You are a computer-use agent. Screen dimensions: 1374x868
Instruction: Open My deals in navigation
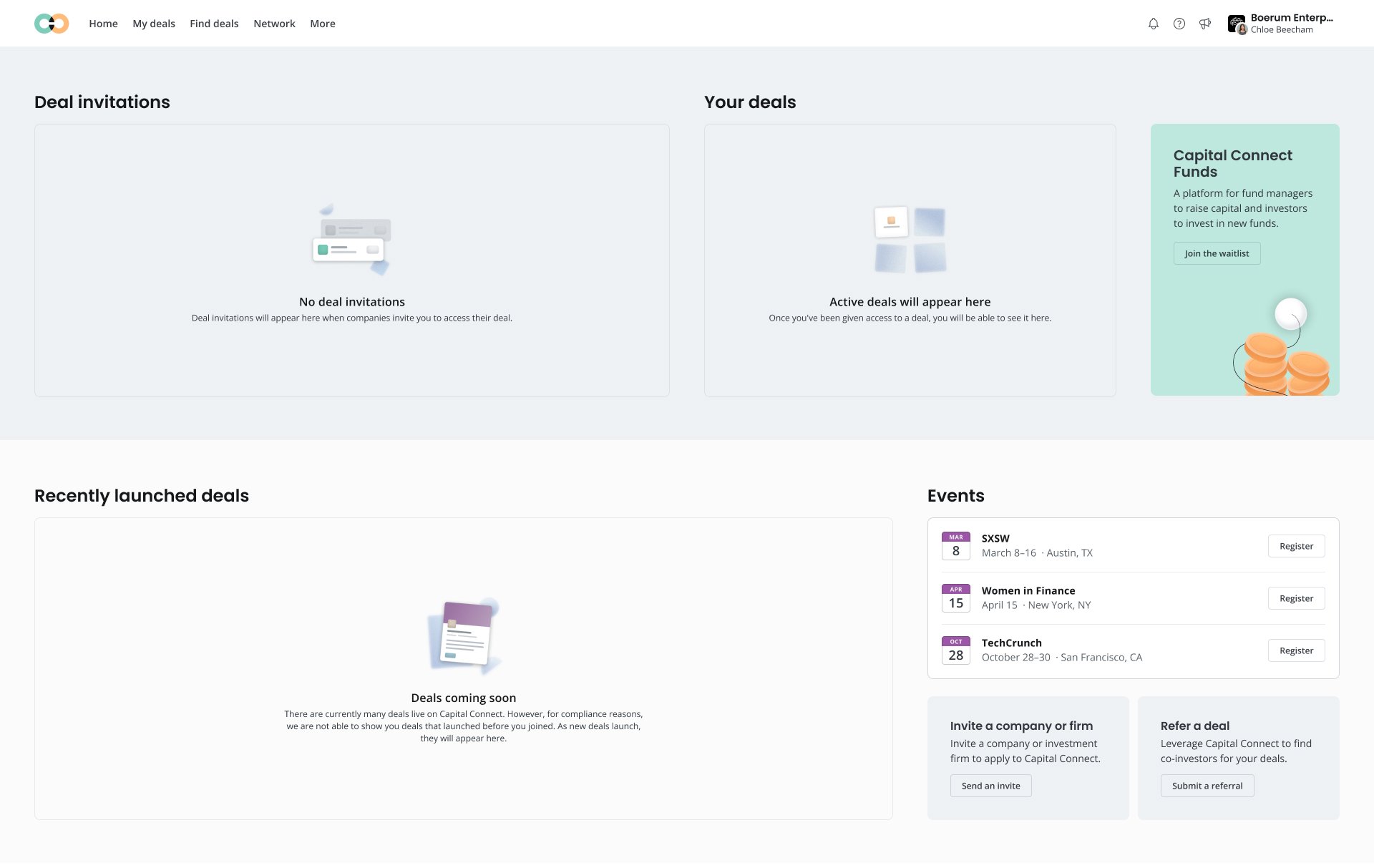point(154,24)
